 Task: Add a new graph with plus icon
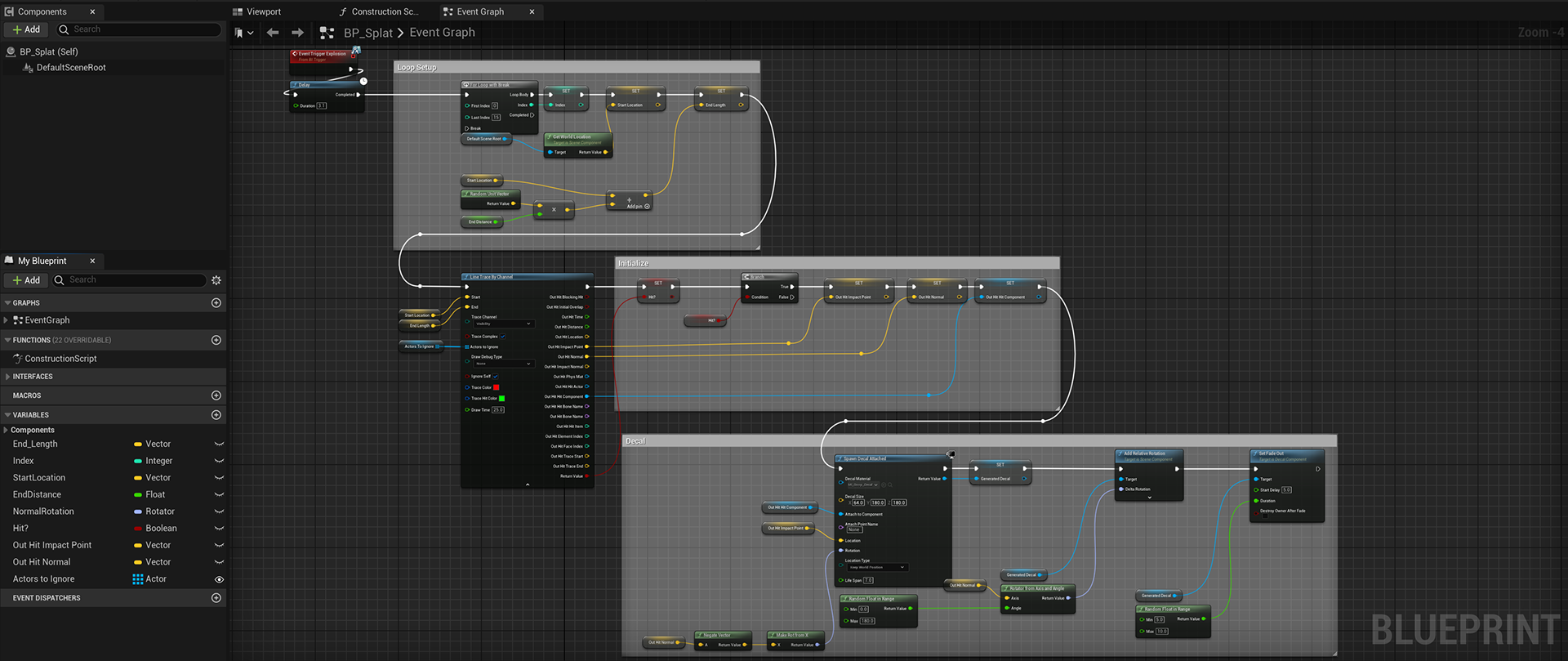click(216, 303)
